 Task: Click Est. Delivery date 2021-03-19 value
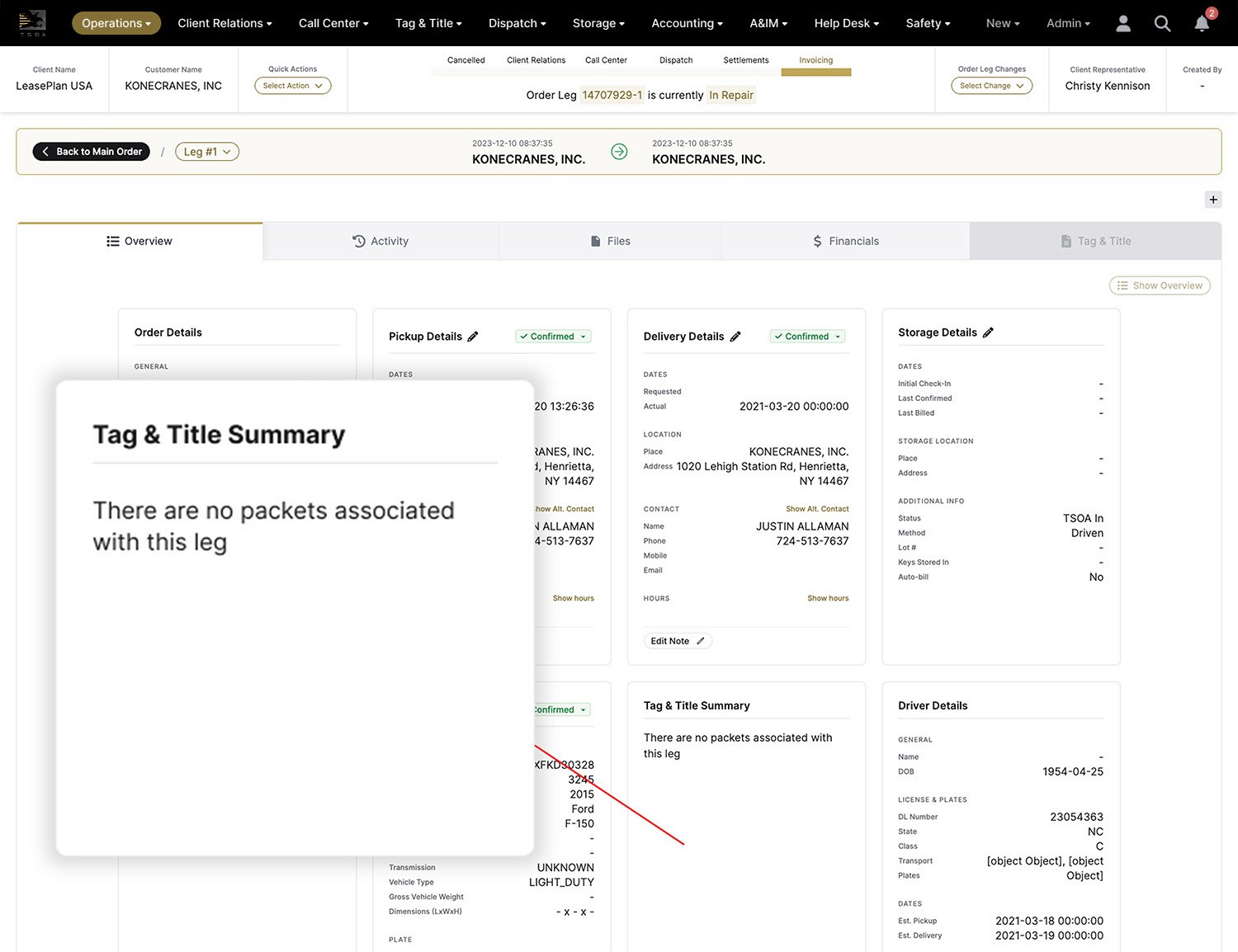pos(1049,936)
